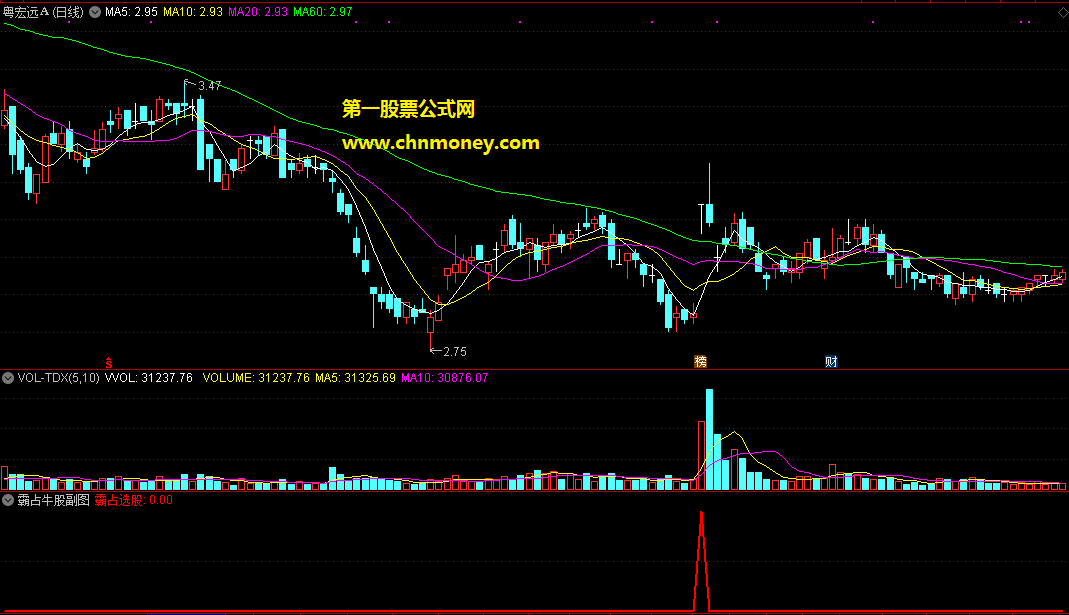Open the 榜 marker icon on the chart
Image resolution: width=1069 pixels, height=615 pixels.
[700, 361]
